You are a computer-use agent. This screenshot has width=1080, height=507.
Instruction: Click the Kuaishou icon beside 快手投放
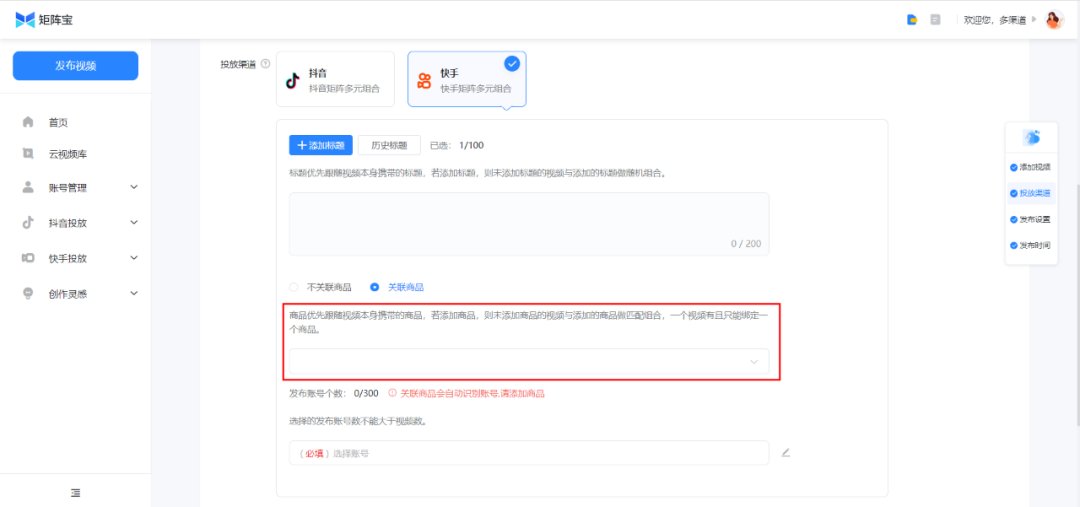point(28,258)
